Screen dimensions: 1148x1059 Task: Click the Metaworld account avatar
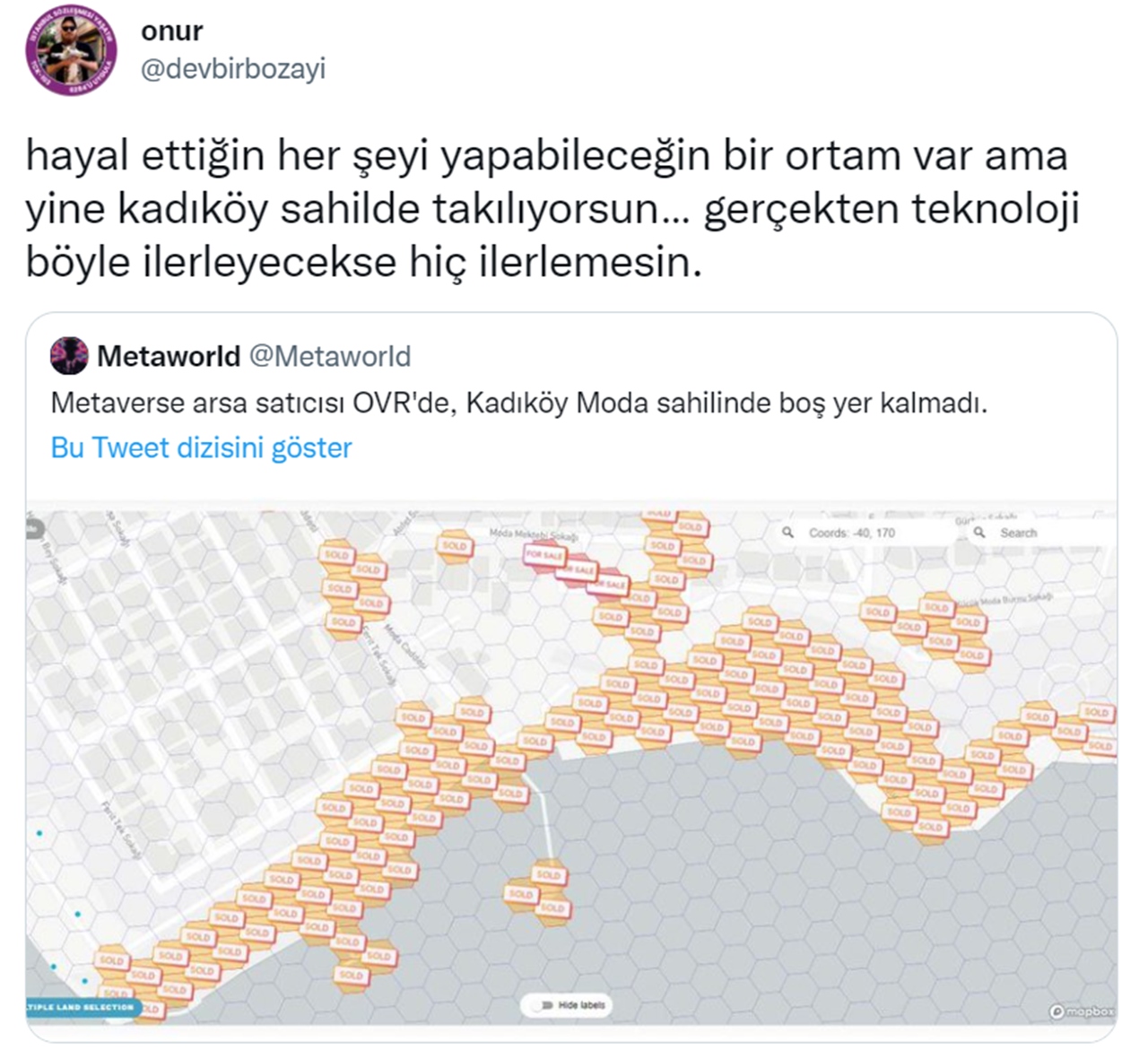tap(69, 356)
